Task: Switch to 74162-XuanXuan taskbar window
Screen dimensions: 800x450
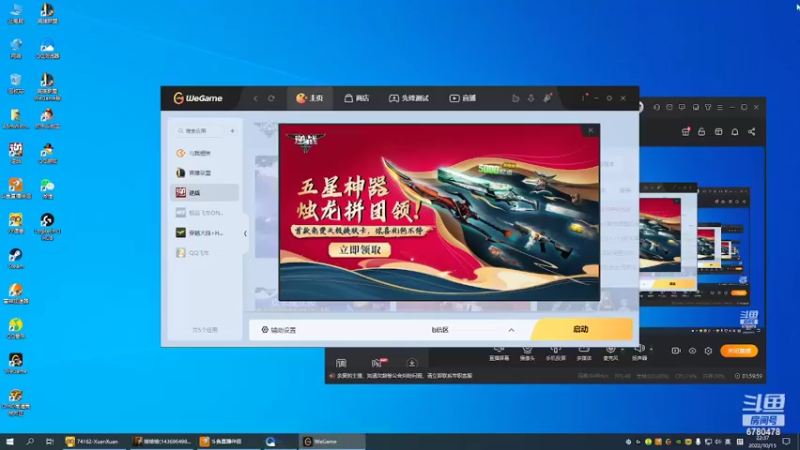Action: point(93,441)
